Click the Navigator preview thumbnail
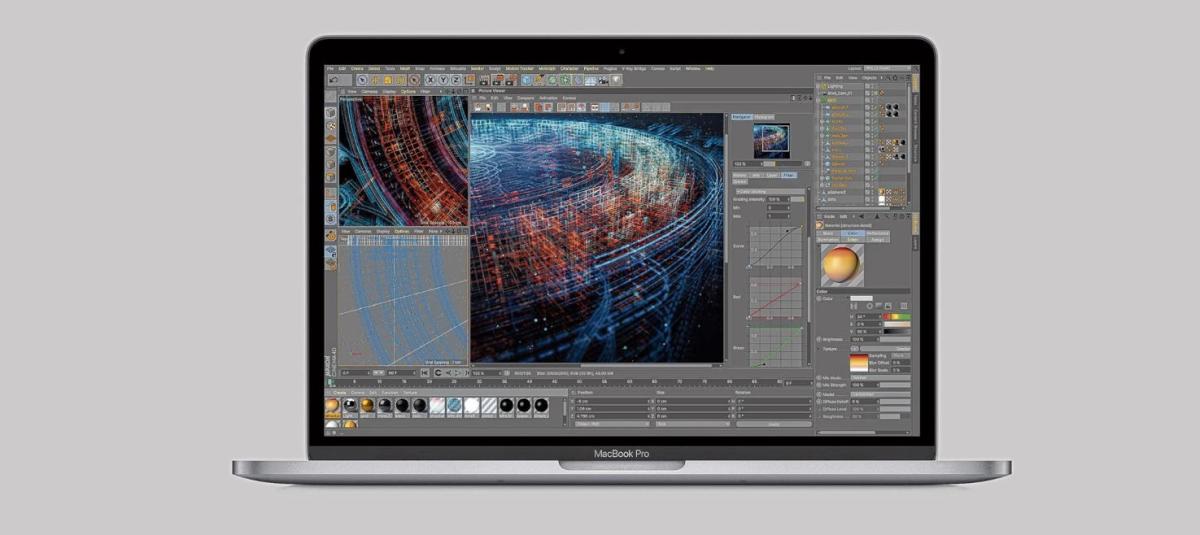This screenshot has height=535, width=1200. [x=772, y=141]
